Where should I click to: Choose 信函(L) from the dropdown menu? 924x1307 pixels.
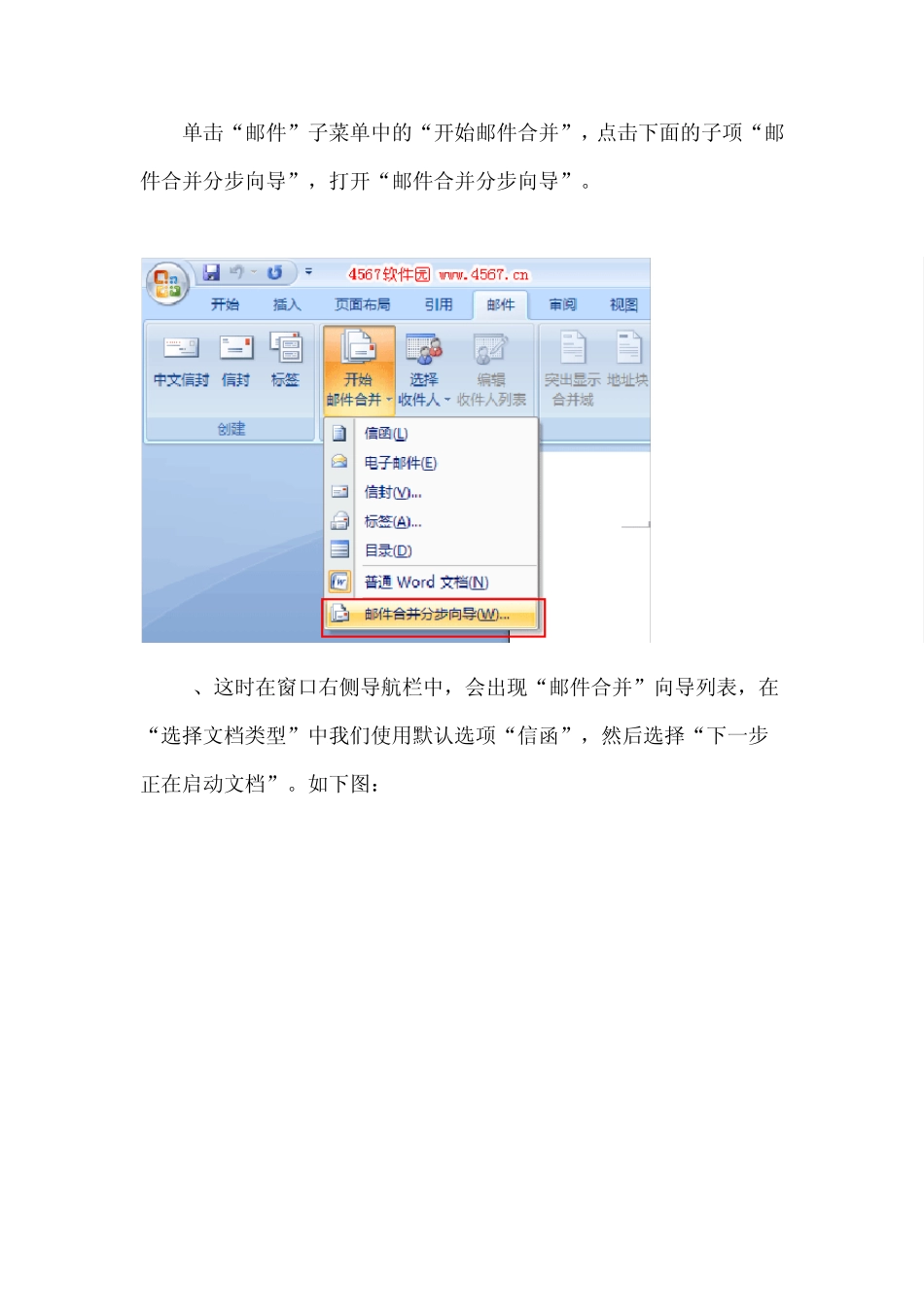(431, 434)
